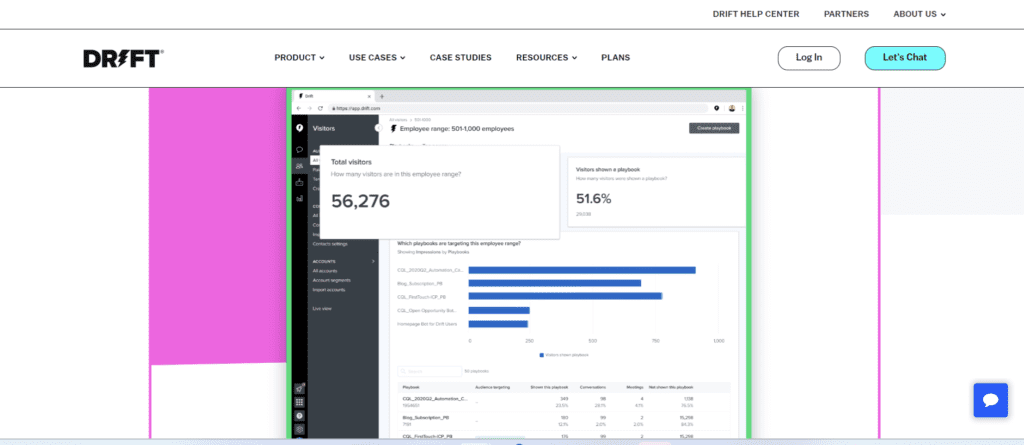Image resolution: width=1024 pixels, height=445 pixels.
Task: Click the Audience targeting column header
Action: [x=492, y=387]
